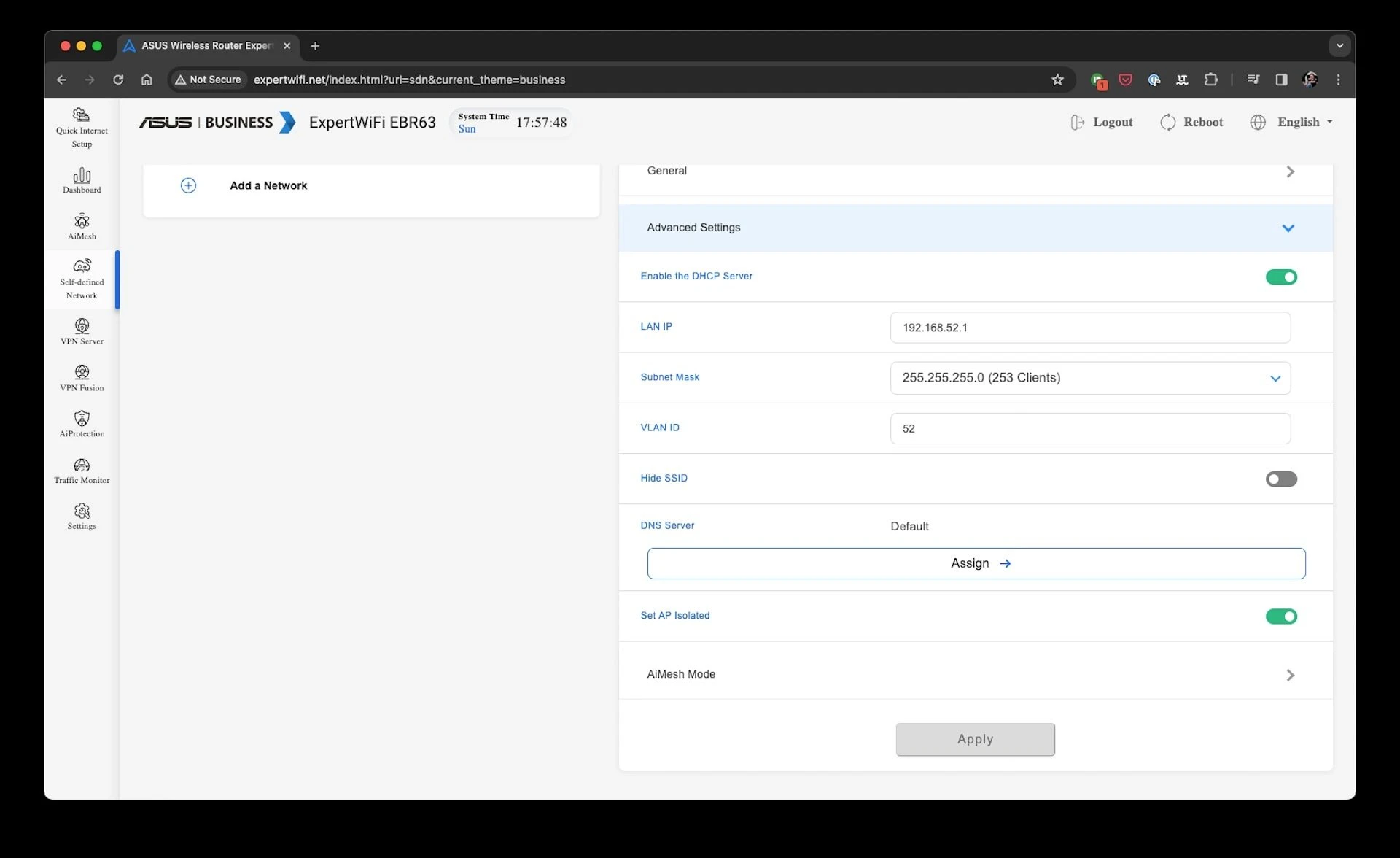Image resolution: width=1400 pixels, height=858 pixels.
Task: Open the tab search dropdown arrow
Action: [1339, 45]
